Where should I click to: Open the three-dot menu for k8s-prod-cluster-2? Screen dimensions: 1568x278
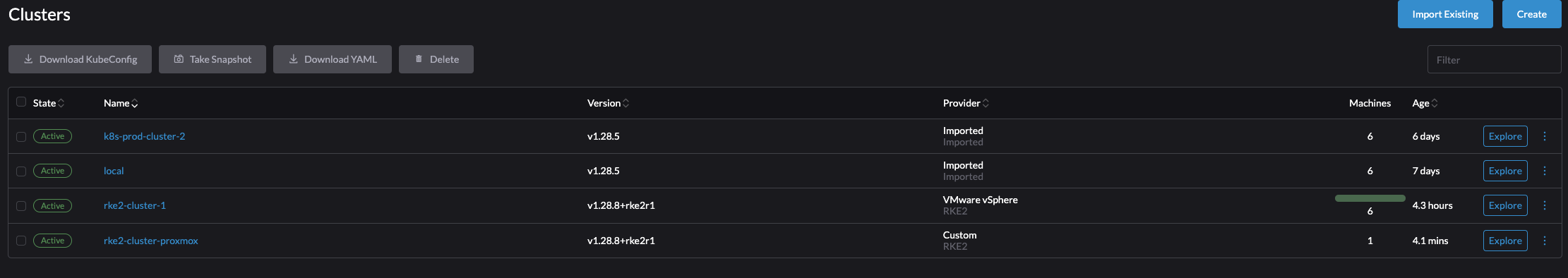[1544, 136]
